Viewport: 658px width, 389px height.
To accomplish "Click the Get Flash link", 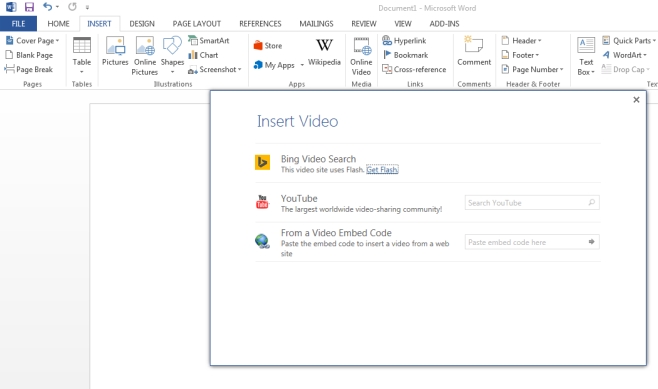I will [382, 170].
